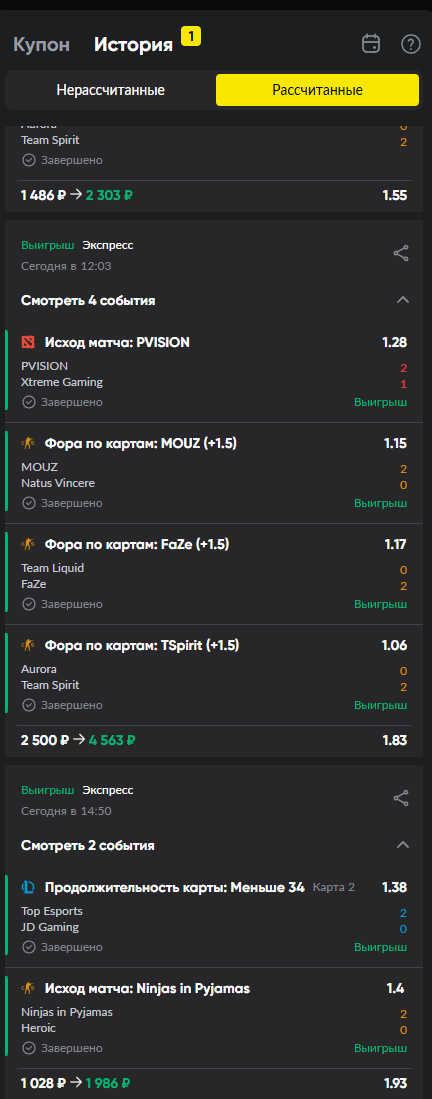Share the express bet placed at 14:50
The image size is (432, 1099).
tap(401, 798)
